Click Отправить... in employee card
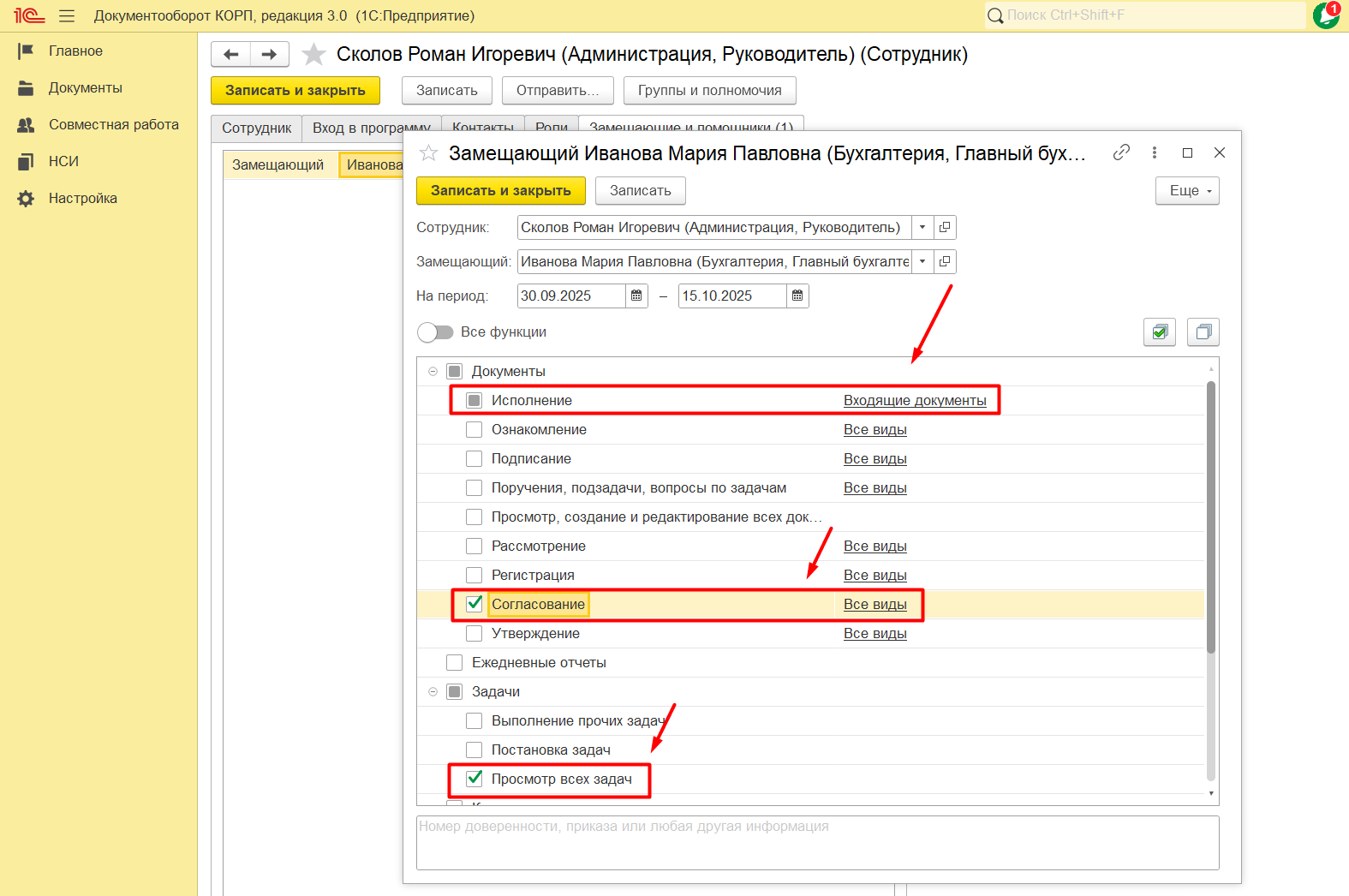 click(558, 90)
